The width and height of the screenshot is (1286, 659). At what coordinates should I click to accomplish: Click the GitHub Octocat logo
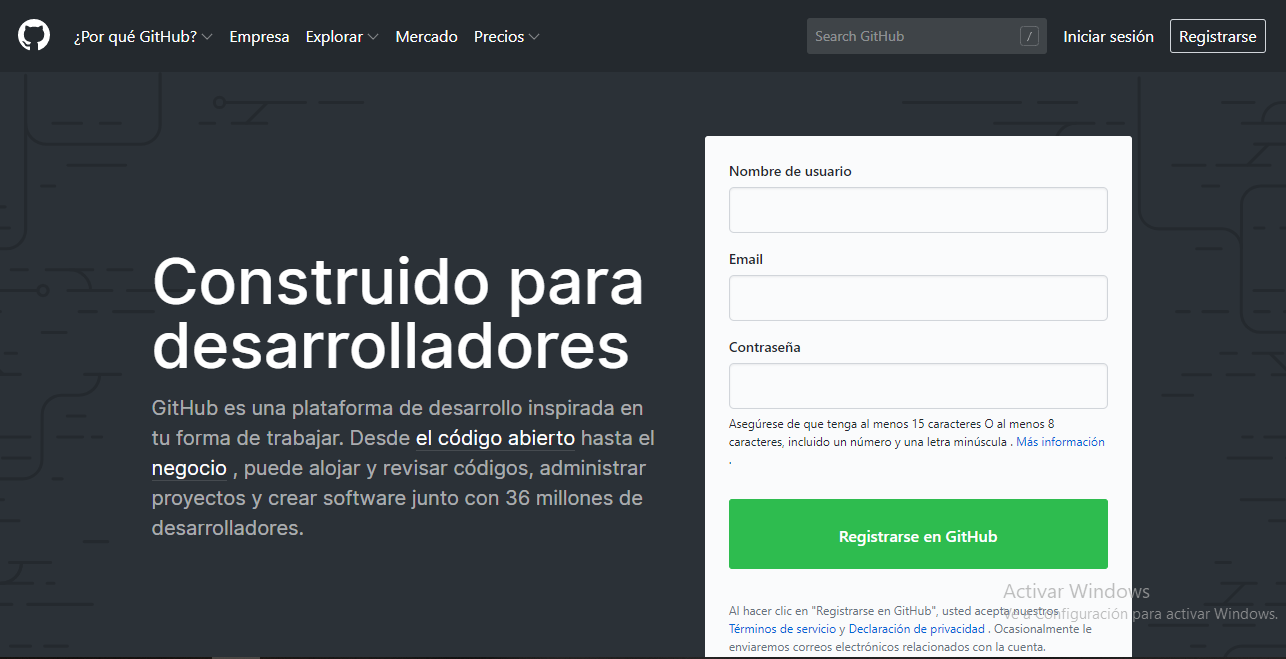tap(34, 35)
